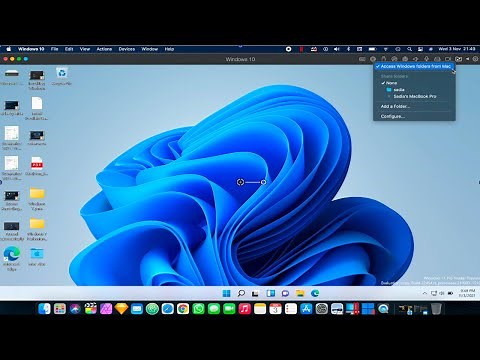Click the keyboard icon in Parallels toolbar
480x360 pixels.
point(362,59)
